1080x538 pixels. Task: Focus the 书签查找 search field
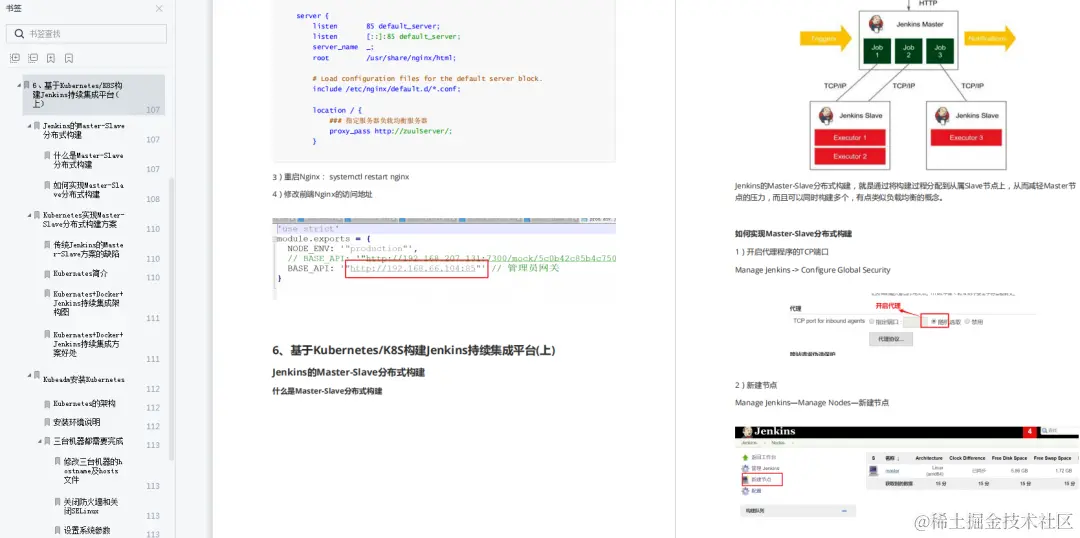(x=86, y=34)
